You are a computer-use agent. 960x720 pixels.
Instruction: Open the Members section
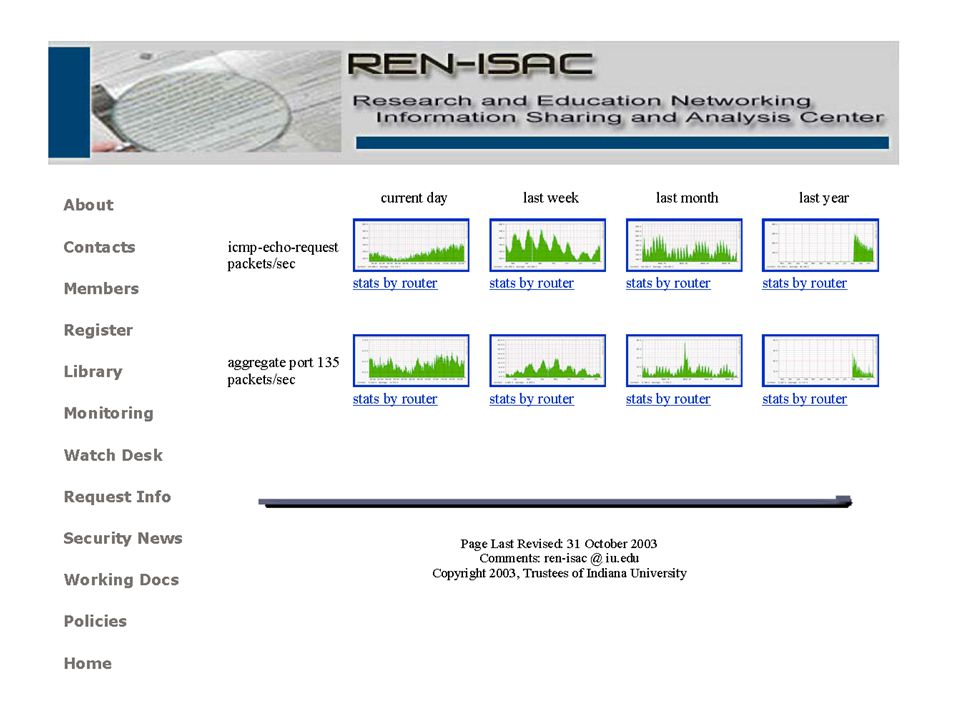pos(101,288)
